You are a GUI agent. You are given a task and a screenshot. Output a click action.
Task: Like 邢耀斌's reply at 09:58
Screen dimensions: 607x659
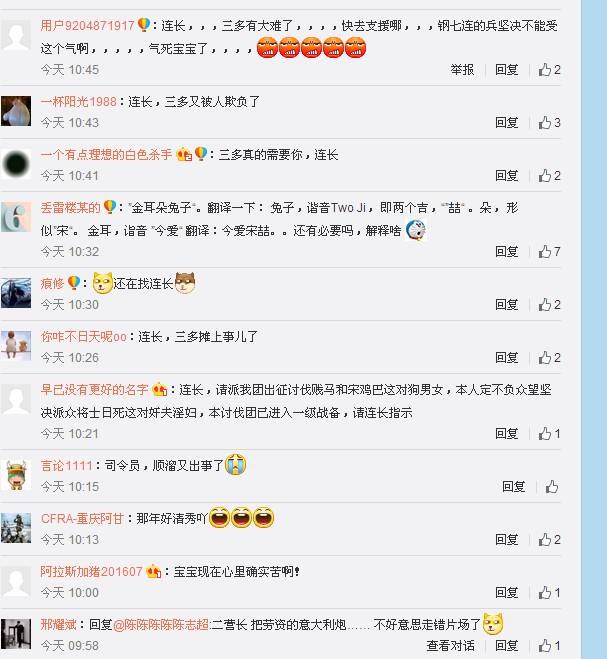[549, 646]
